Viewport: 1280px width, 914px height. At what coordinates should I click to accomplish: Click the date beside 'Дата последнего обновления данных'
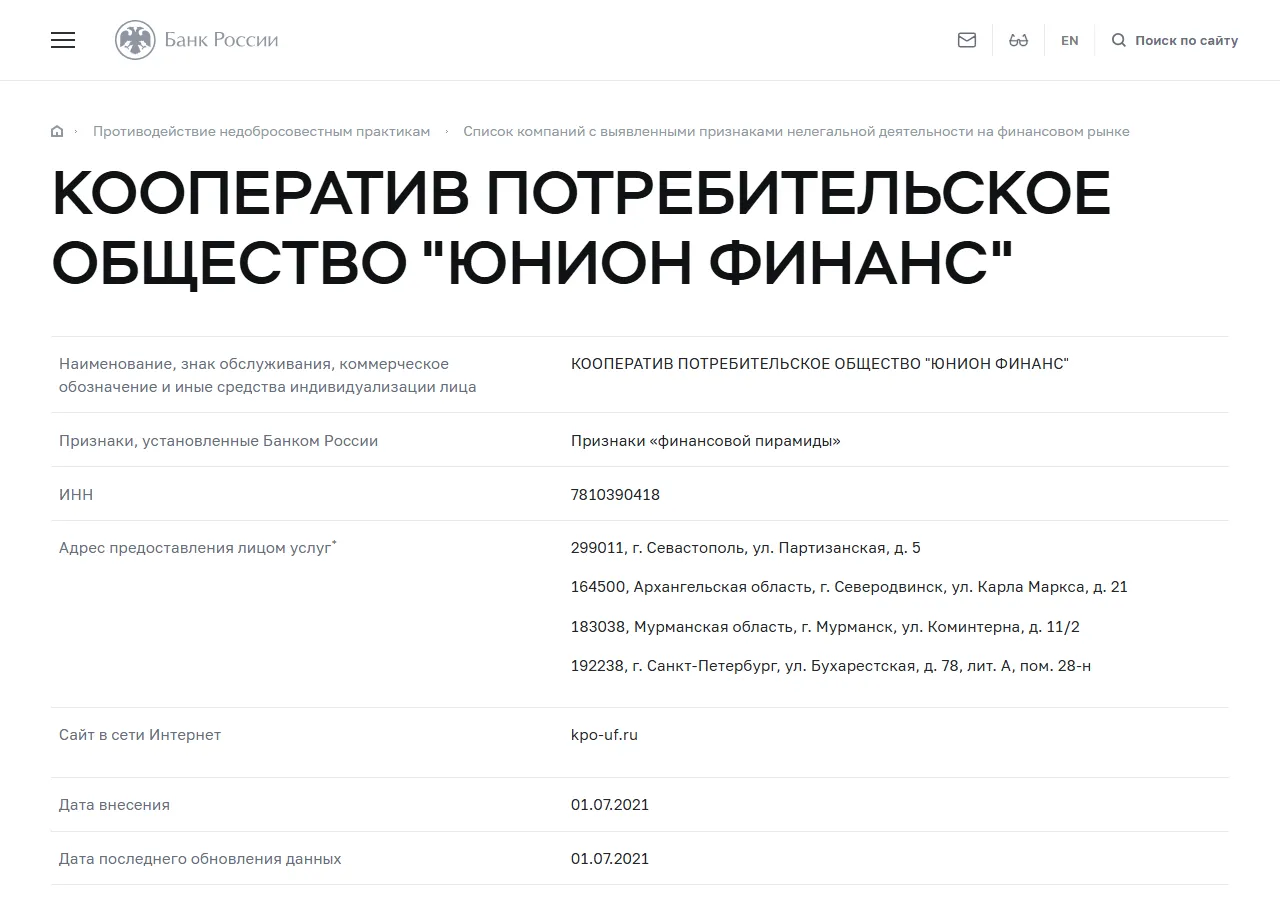610,859
